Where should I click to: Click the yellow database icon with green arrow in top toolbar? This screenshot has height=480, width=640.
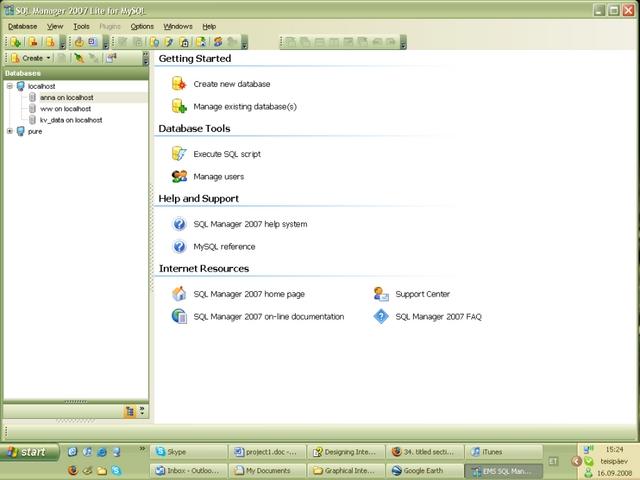(x=16, y=42)
